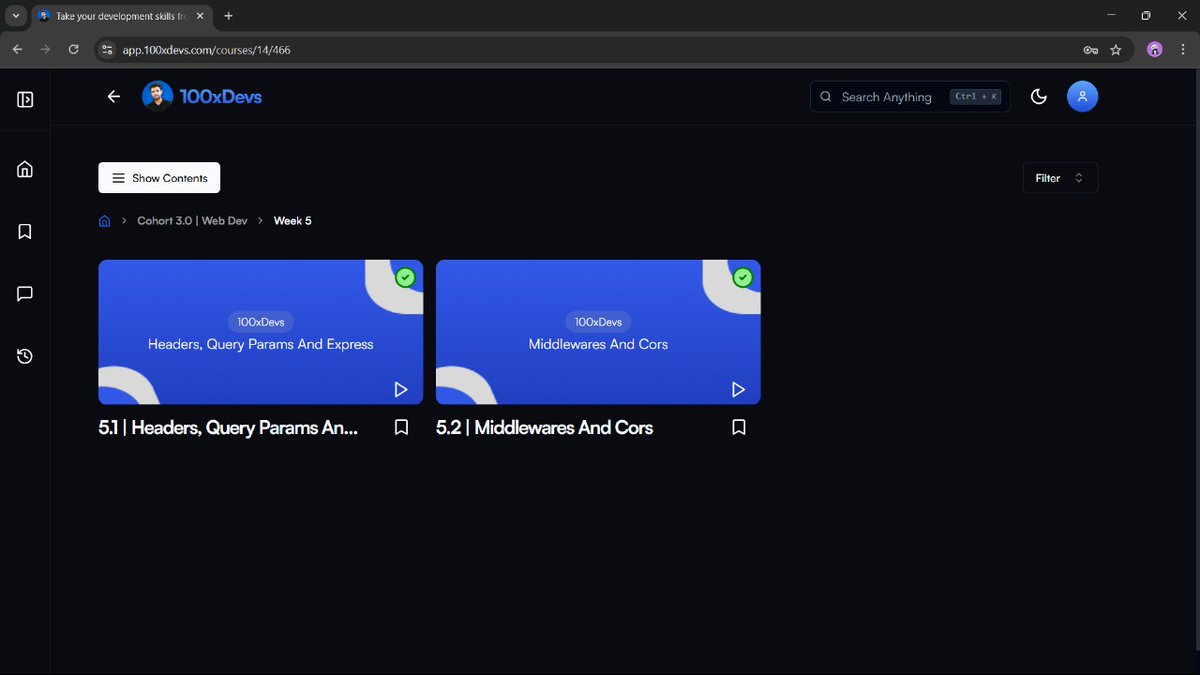Bookmark 5.2 Middlewares And Cors lesson
Viewport: 1200px width, 675px height.
[739, 427]
